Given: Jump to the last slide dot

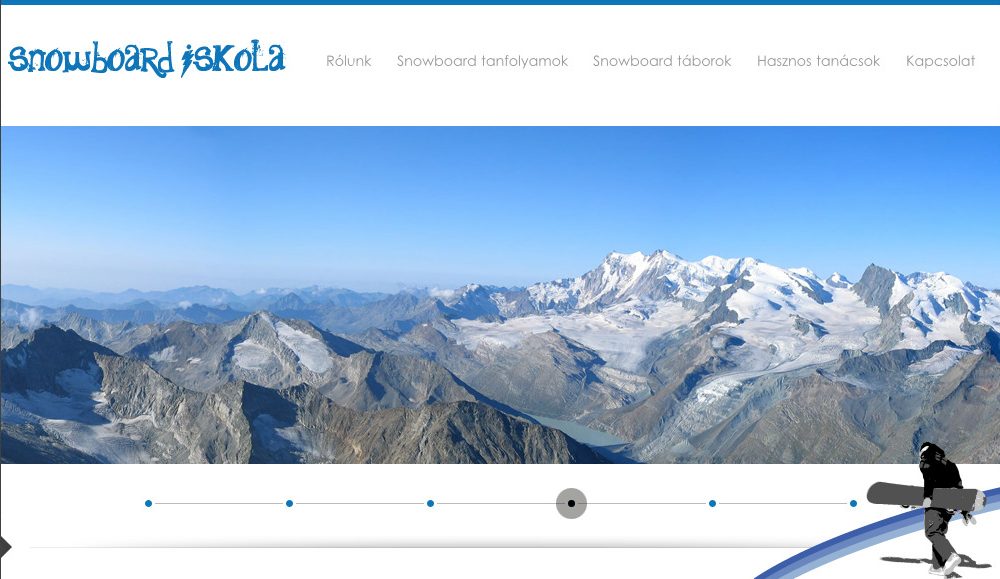Looking at the screenshot, I should tap(853, 503).
